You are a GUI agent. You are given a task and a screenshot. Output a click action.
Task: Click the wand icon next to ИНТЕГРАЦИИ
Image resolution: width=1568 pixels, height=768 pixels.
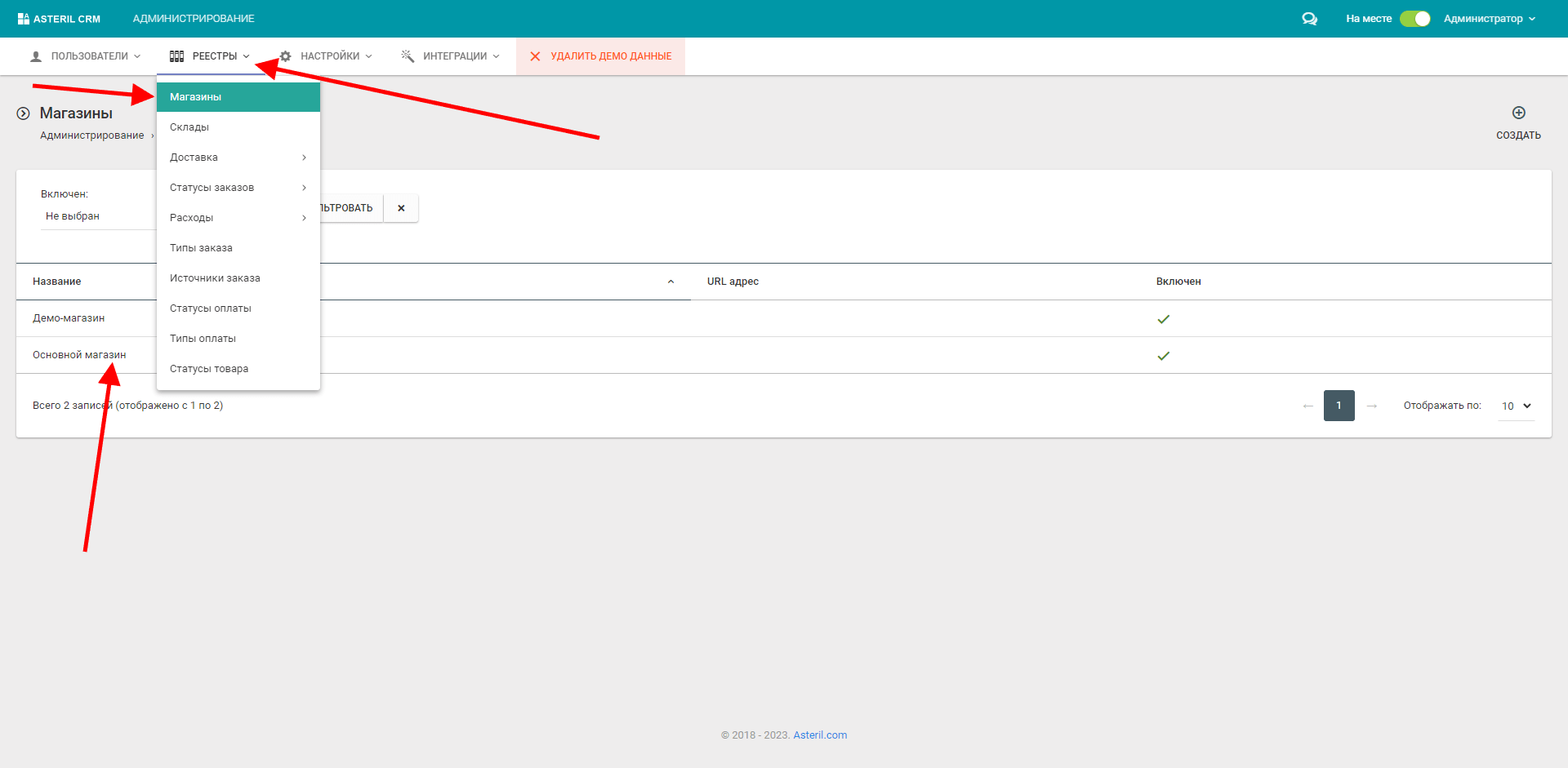407,55
